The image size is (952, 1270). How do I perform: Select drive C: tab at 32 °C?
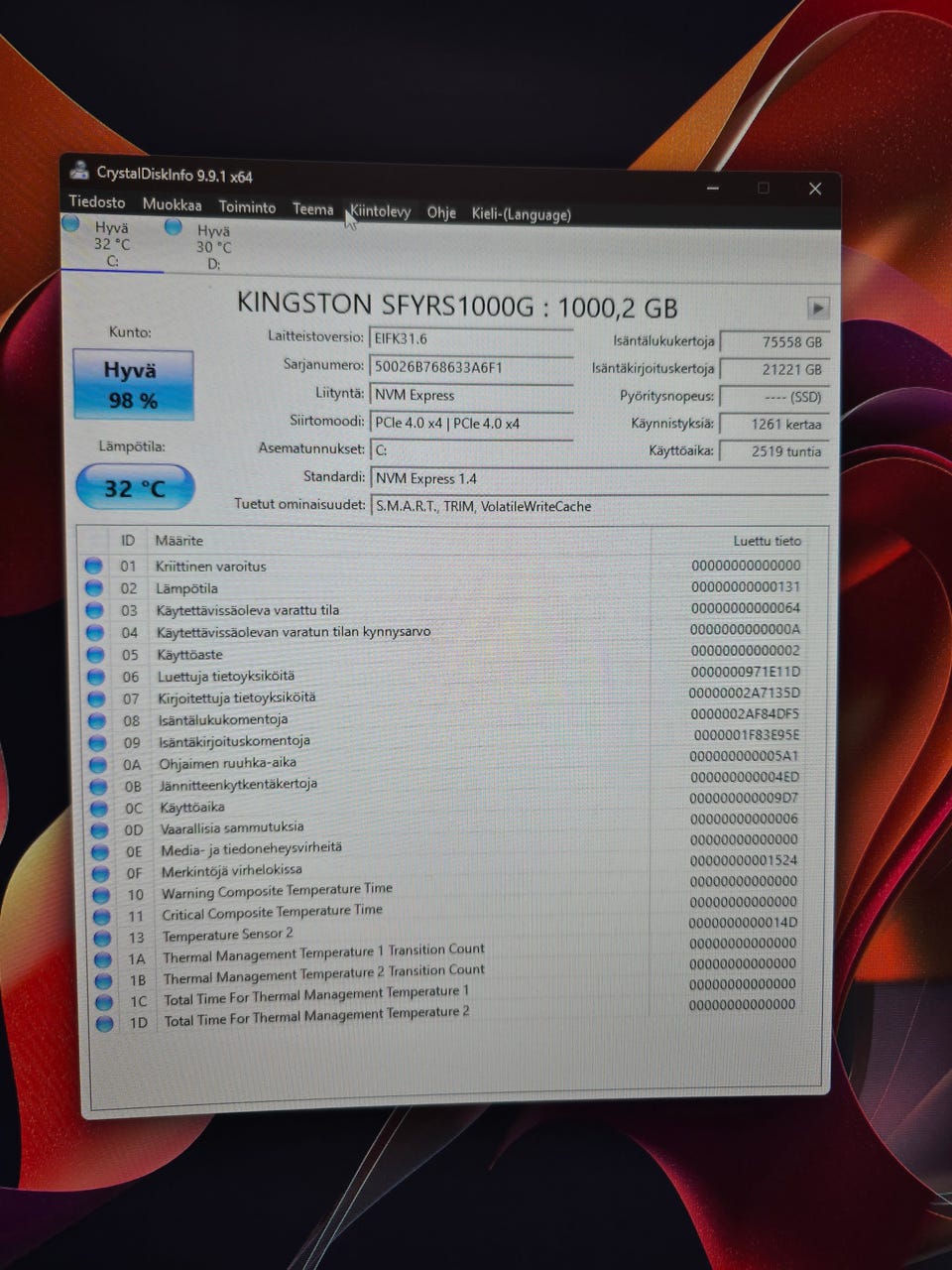point(111,244)
